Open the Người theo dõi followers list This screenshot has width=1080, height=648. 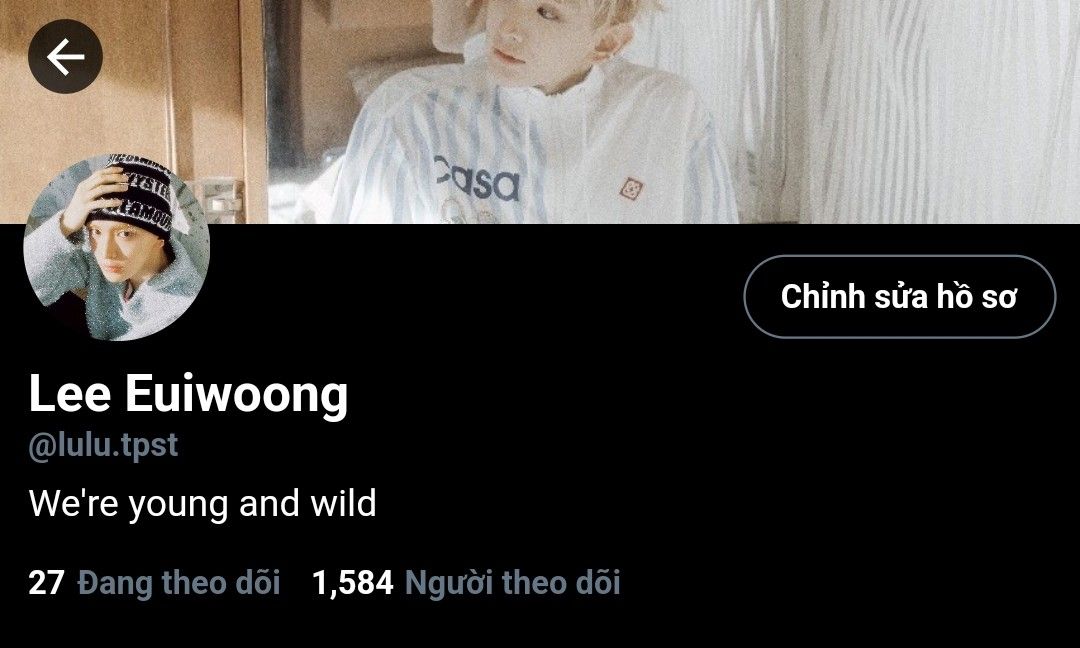(512, 583)
